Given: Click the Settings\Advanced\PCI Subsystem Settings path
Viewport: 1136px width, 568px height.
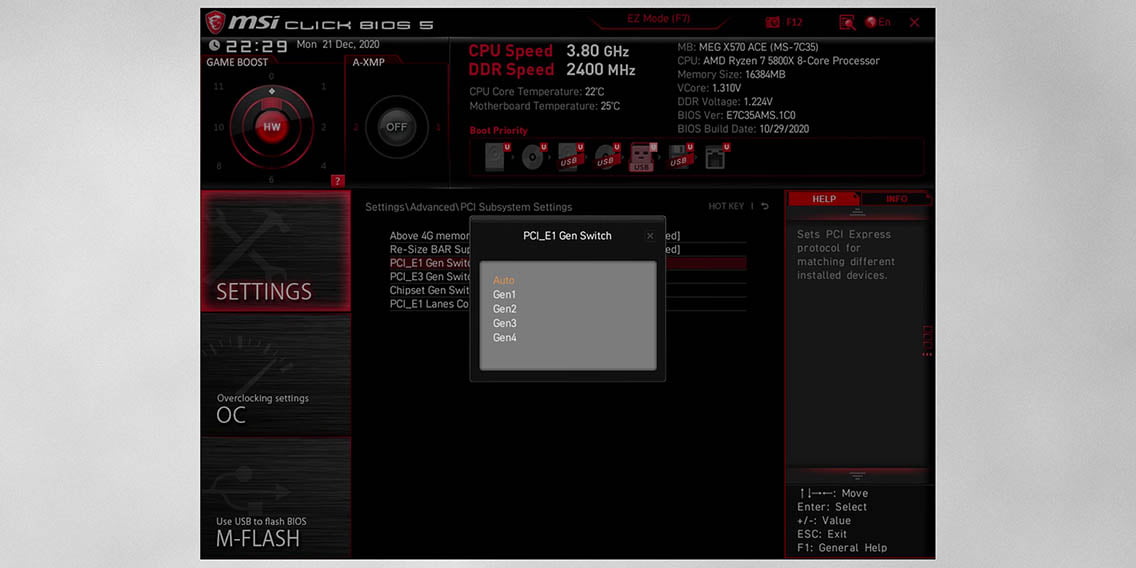Looking at the screenshot, I should pyautogui.click(x=468, y=207).
